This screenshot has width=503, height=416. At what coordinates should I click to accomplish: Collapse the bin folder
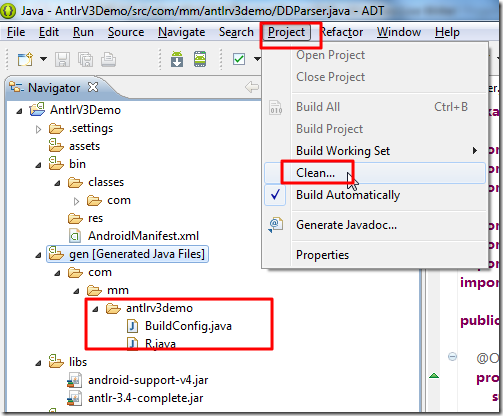pos(39,165)
